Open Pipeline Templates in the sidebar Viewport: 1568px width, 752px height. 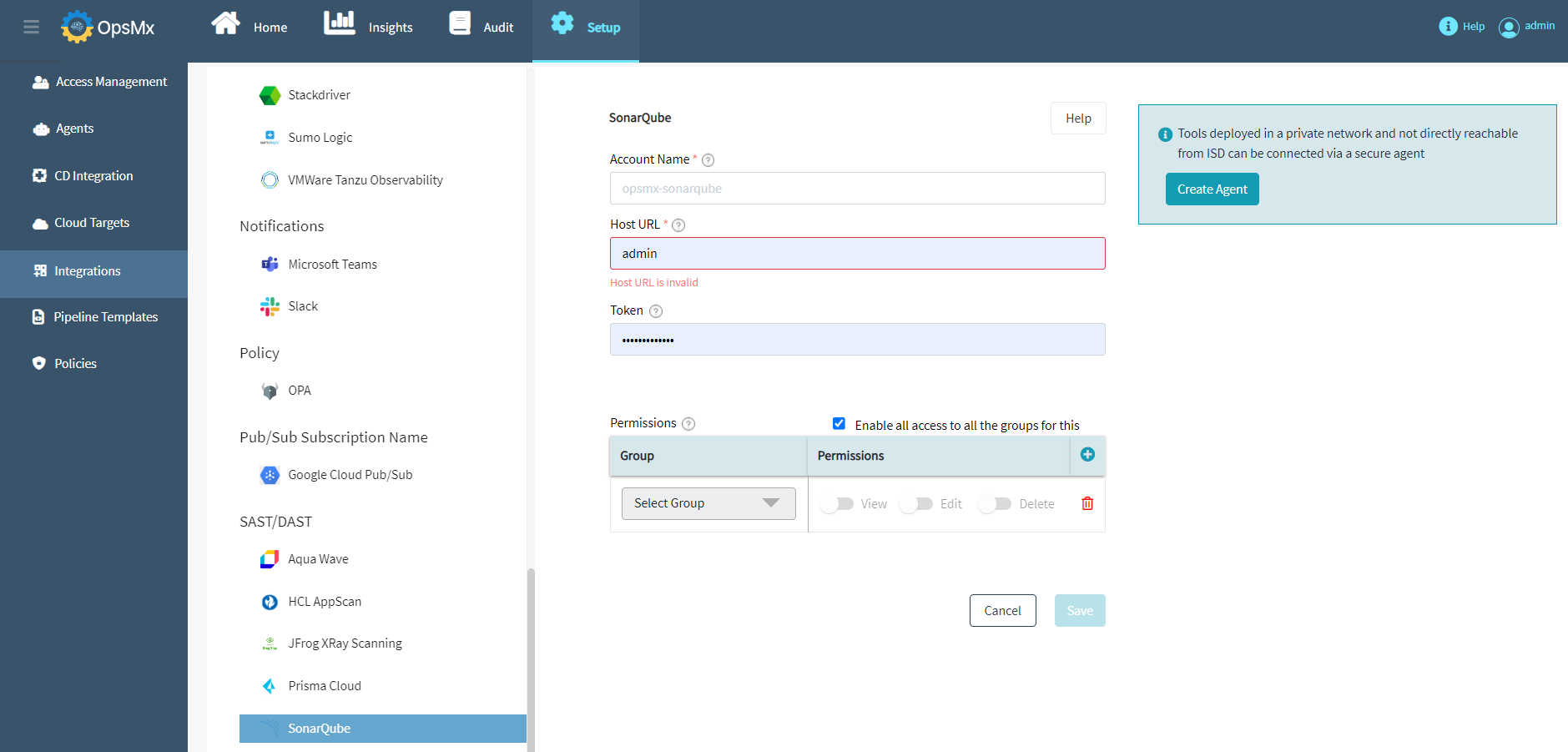(105, 317)
